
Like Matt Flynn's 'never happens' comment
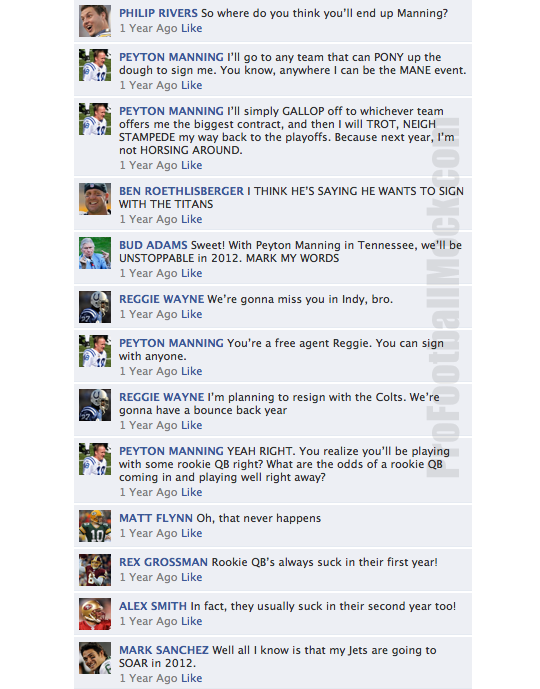[x=192, y=533]
